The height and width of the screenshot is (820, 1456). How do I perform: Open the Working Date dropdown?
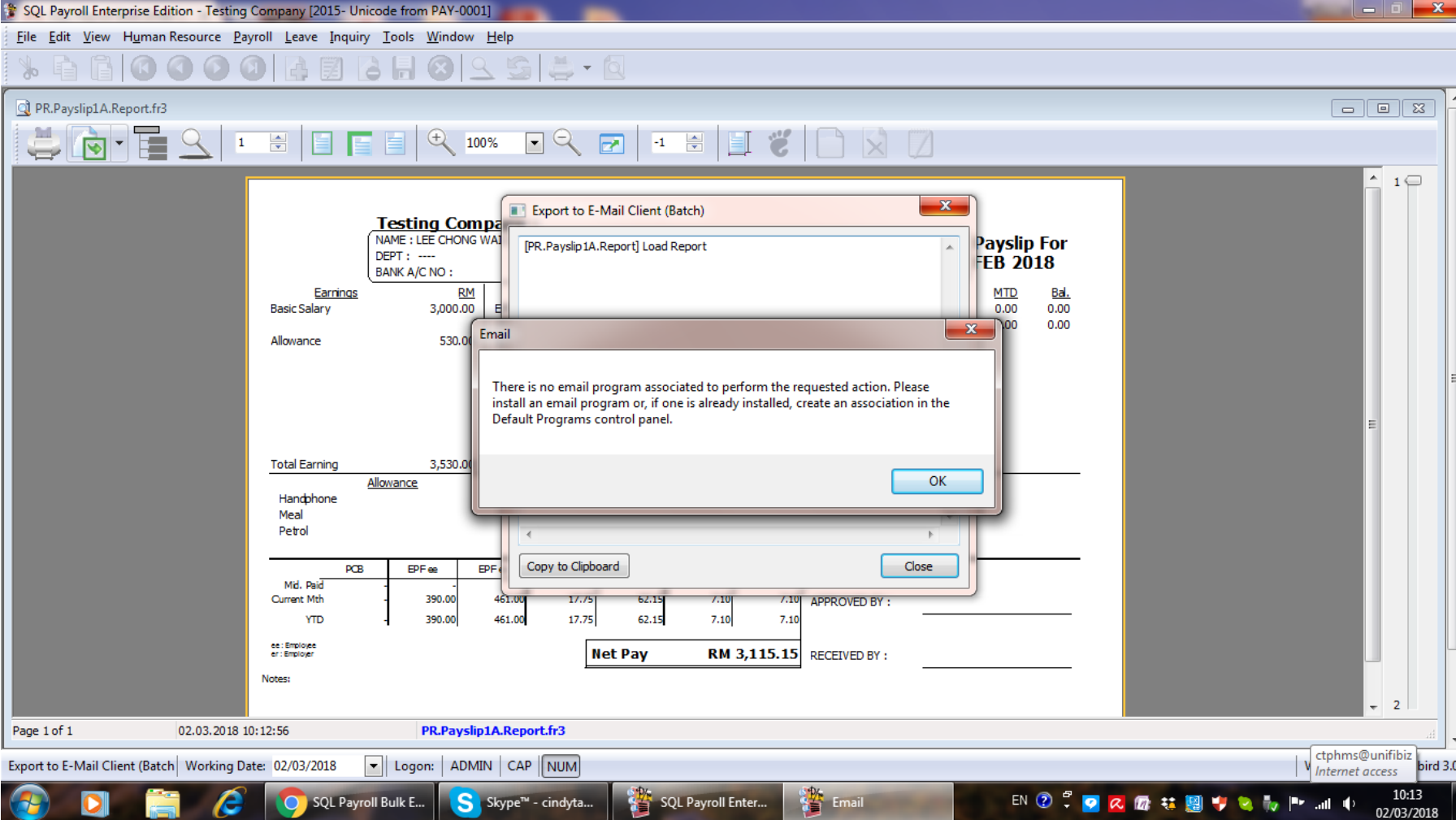(373, 766)
